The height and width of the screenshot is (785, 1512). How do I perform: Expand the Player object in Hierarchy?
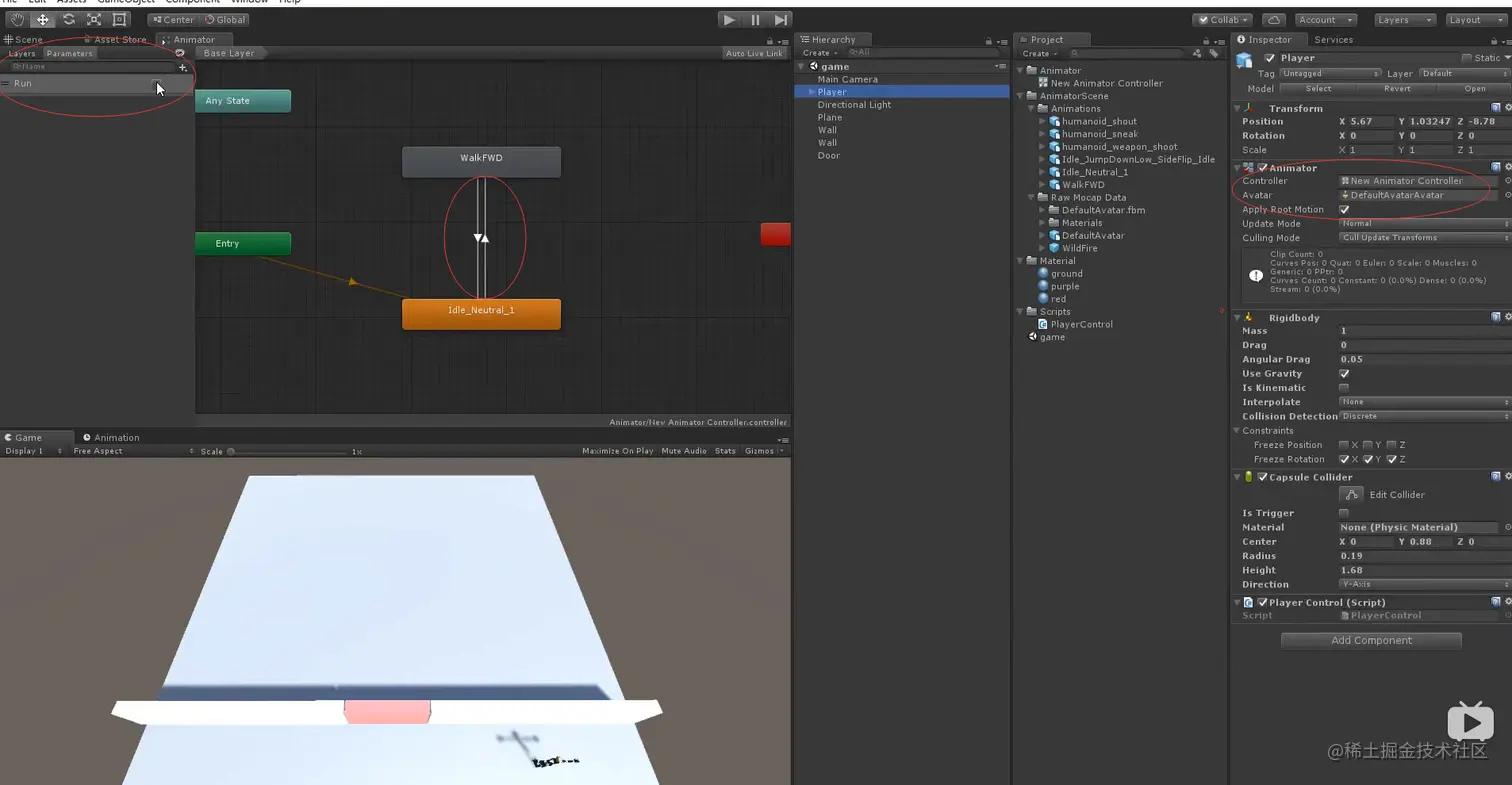click(x=812, y=92)
